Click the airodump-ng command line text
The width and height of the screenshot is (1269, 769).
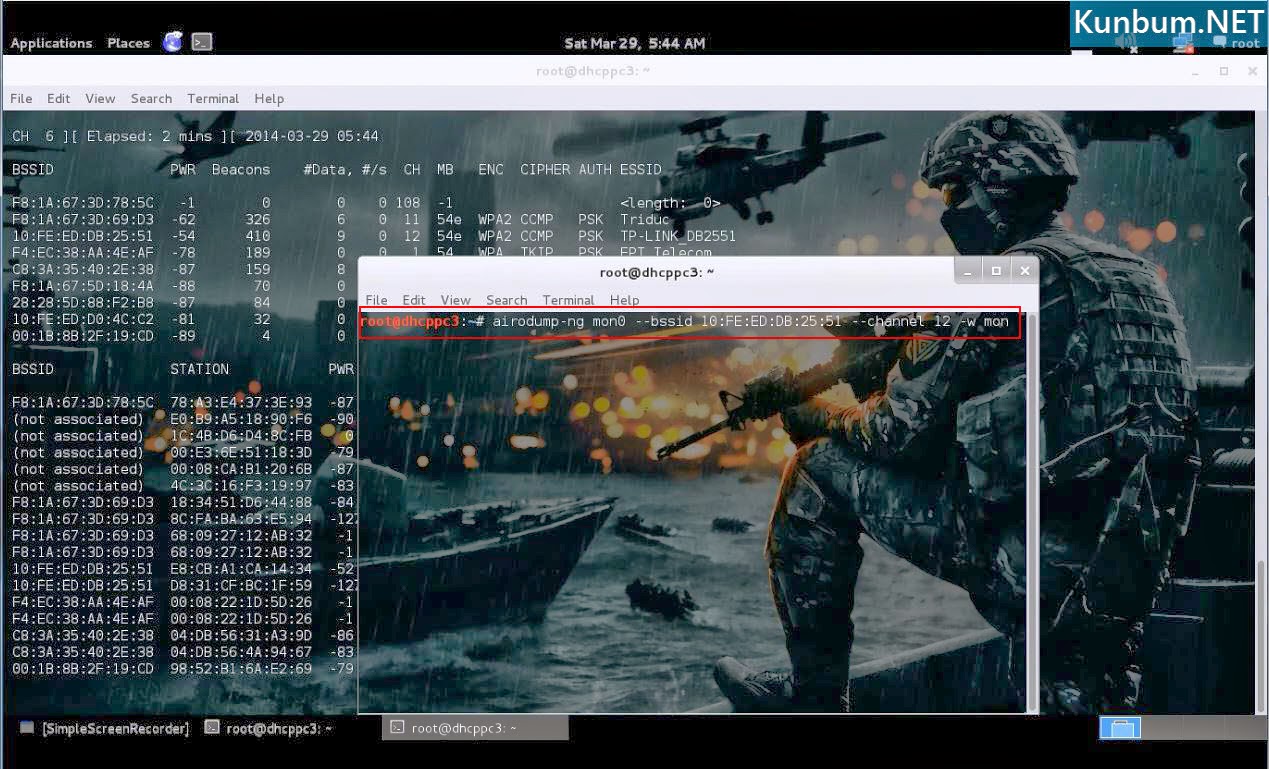coord(750,321)
